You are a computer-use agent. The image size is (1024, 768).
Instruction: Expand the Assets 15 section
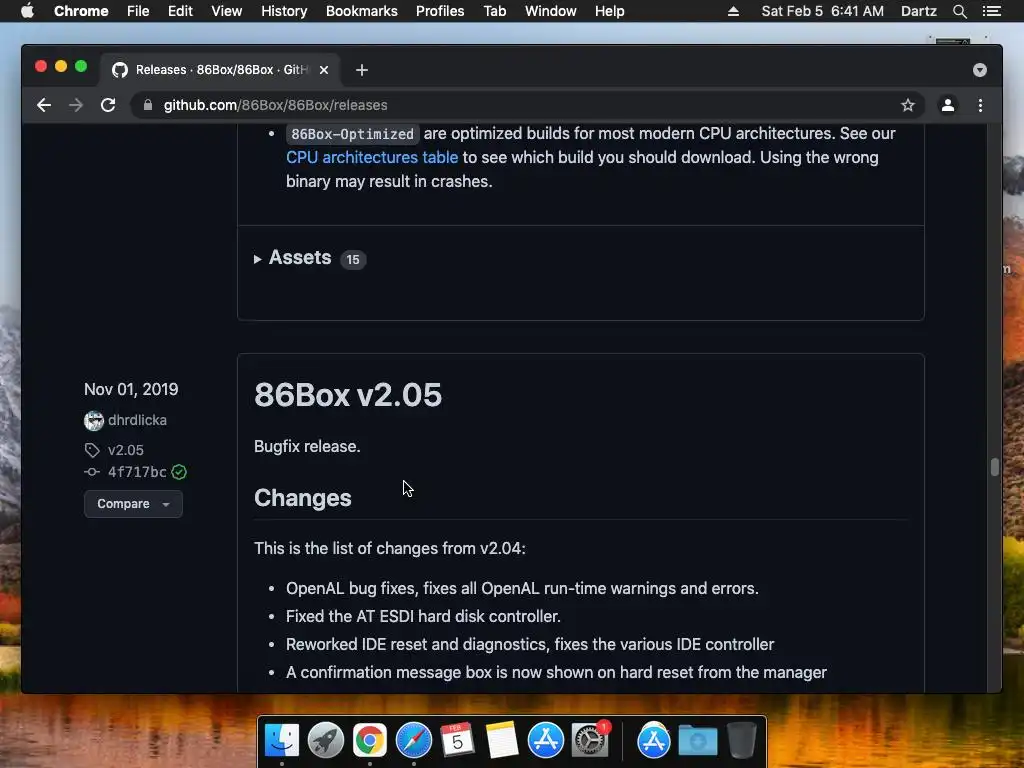(310, 258)
